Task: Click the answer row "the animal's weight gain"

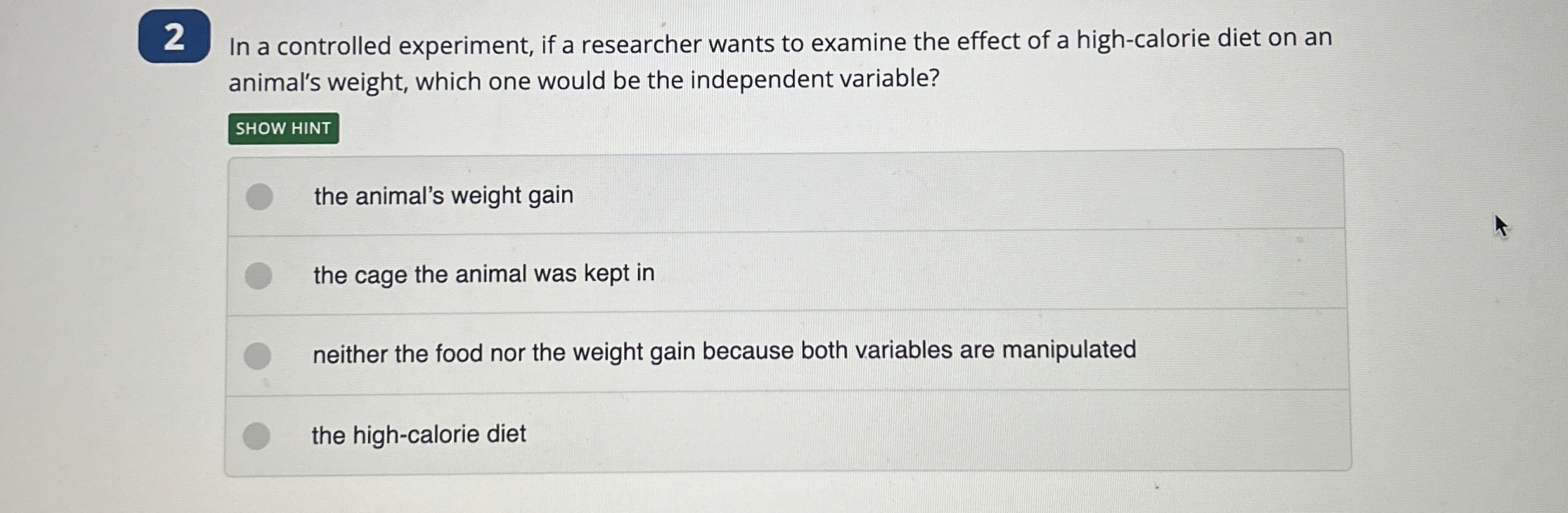Action: 444,195
